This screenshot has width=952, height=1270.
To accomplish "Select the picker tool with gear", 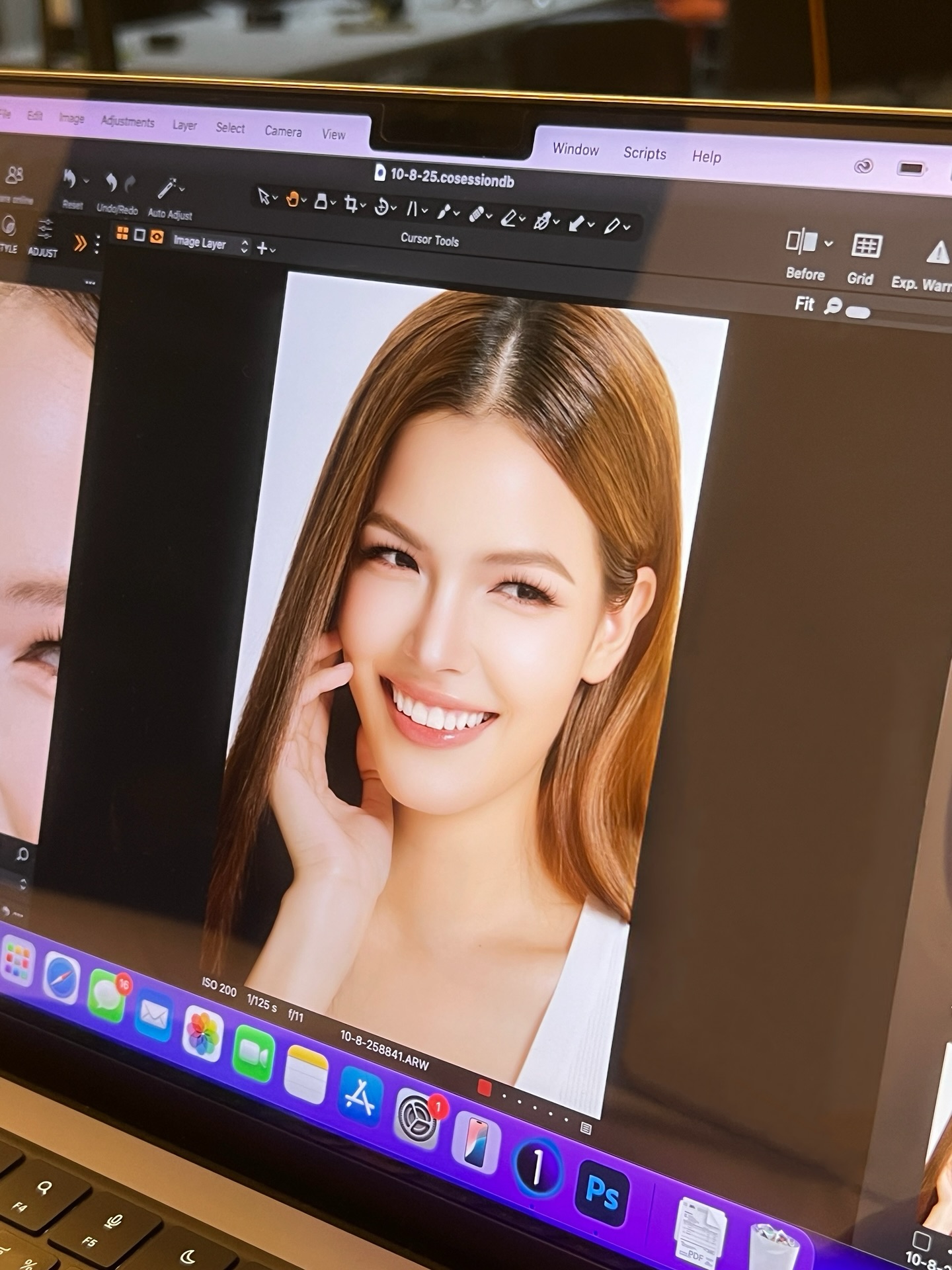I will 542,221.
